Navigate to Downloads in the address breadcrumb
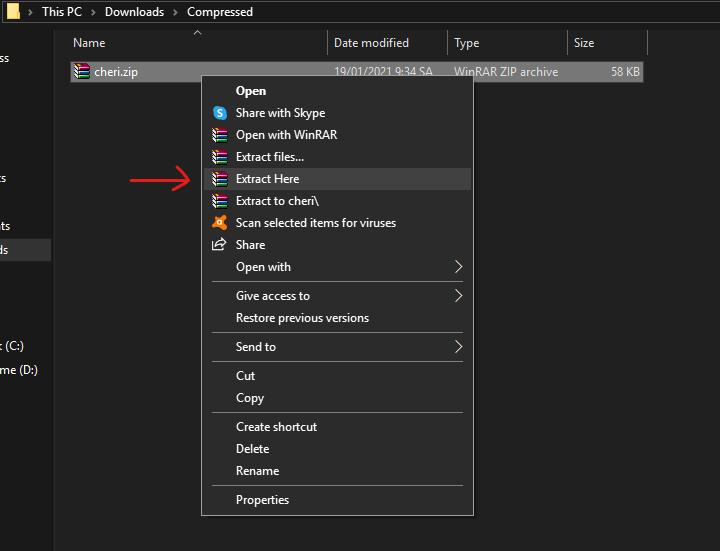The height and width of the screenshot is (551, 720). pyautogui.click(x=134, y=12)
